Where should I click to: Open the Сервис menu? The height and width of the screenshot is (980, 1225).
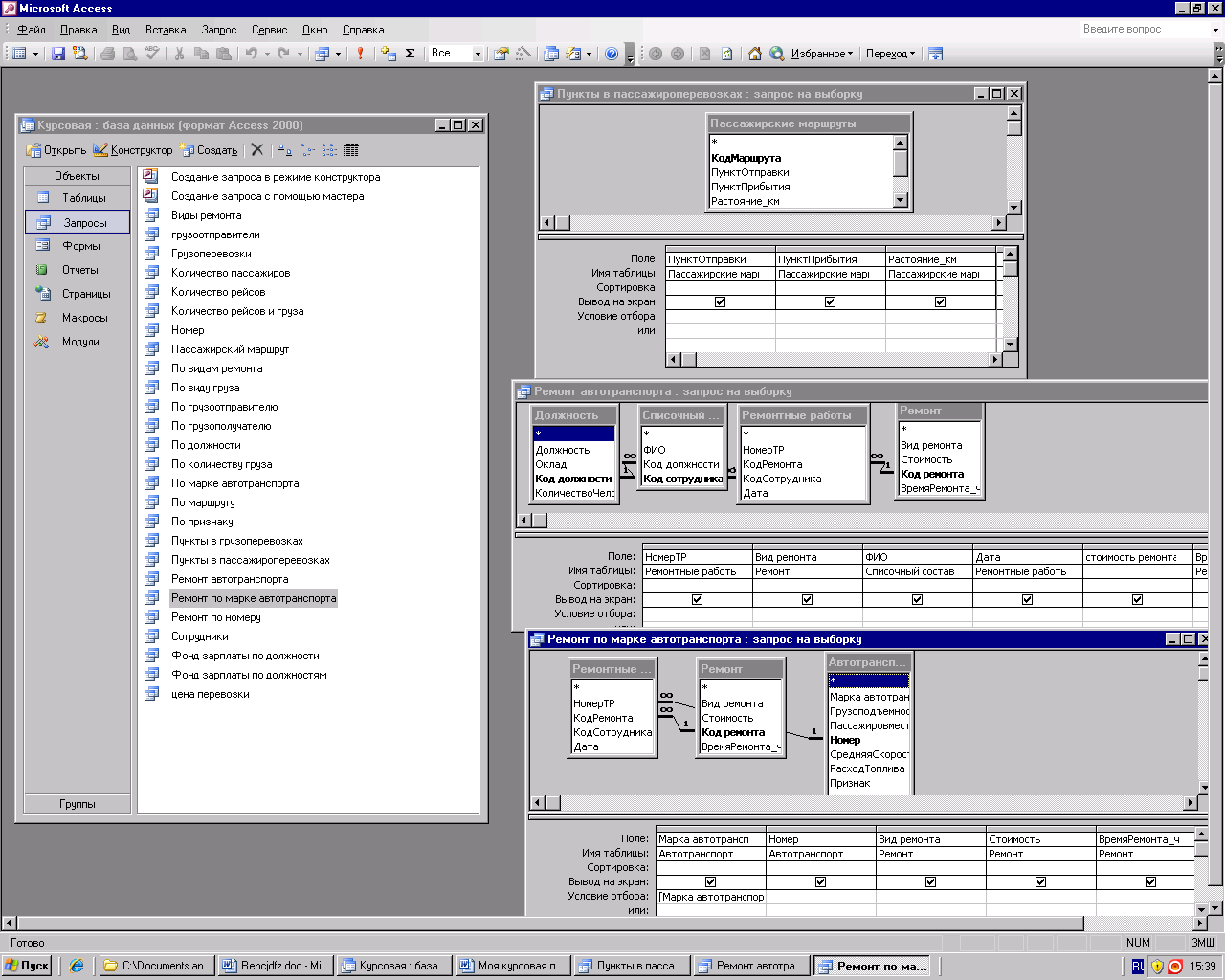point(269,30)
